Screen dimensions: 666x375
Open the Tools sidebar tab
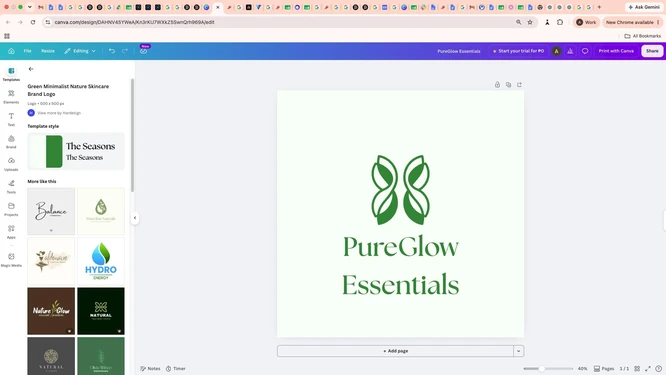[x=11, y=186]
